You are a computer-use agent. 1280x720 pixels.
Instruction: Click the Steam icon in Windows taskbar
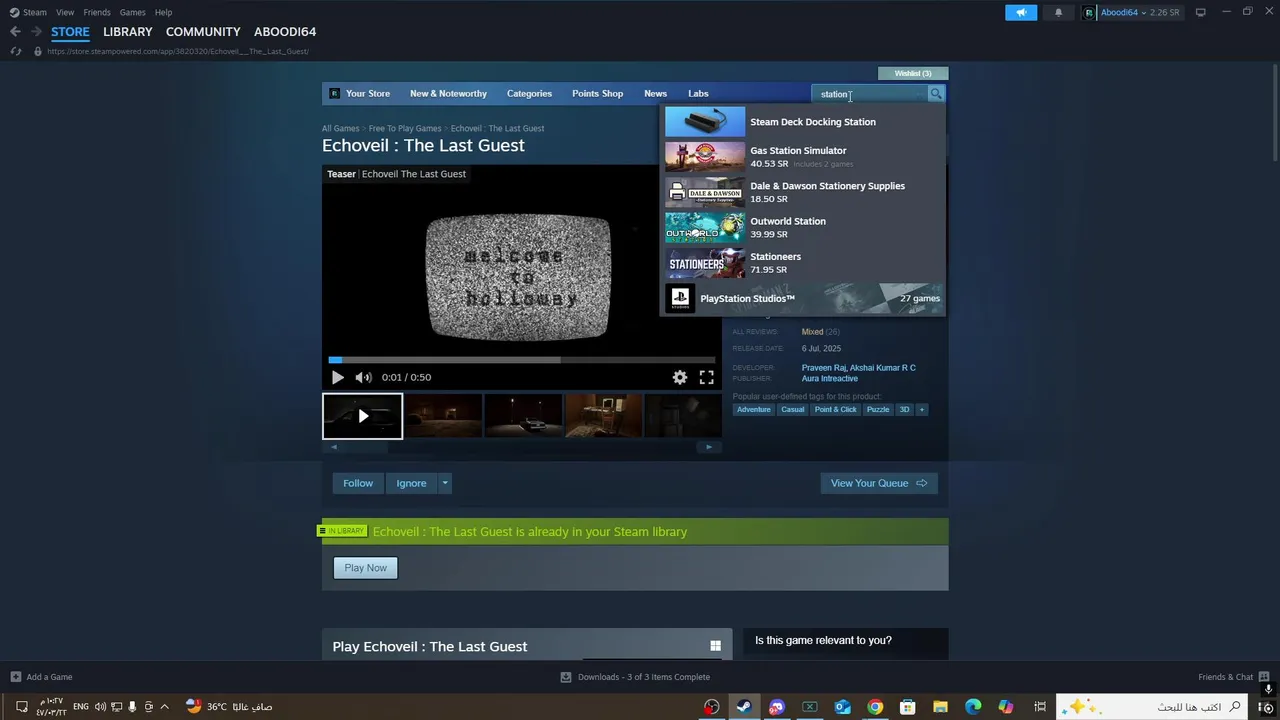744,707
